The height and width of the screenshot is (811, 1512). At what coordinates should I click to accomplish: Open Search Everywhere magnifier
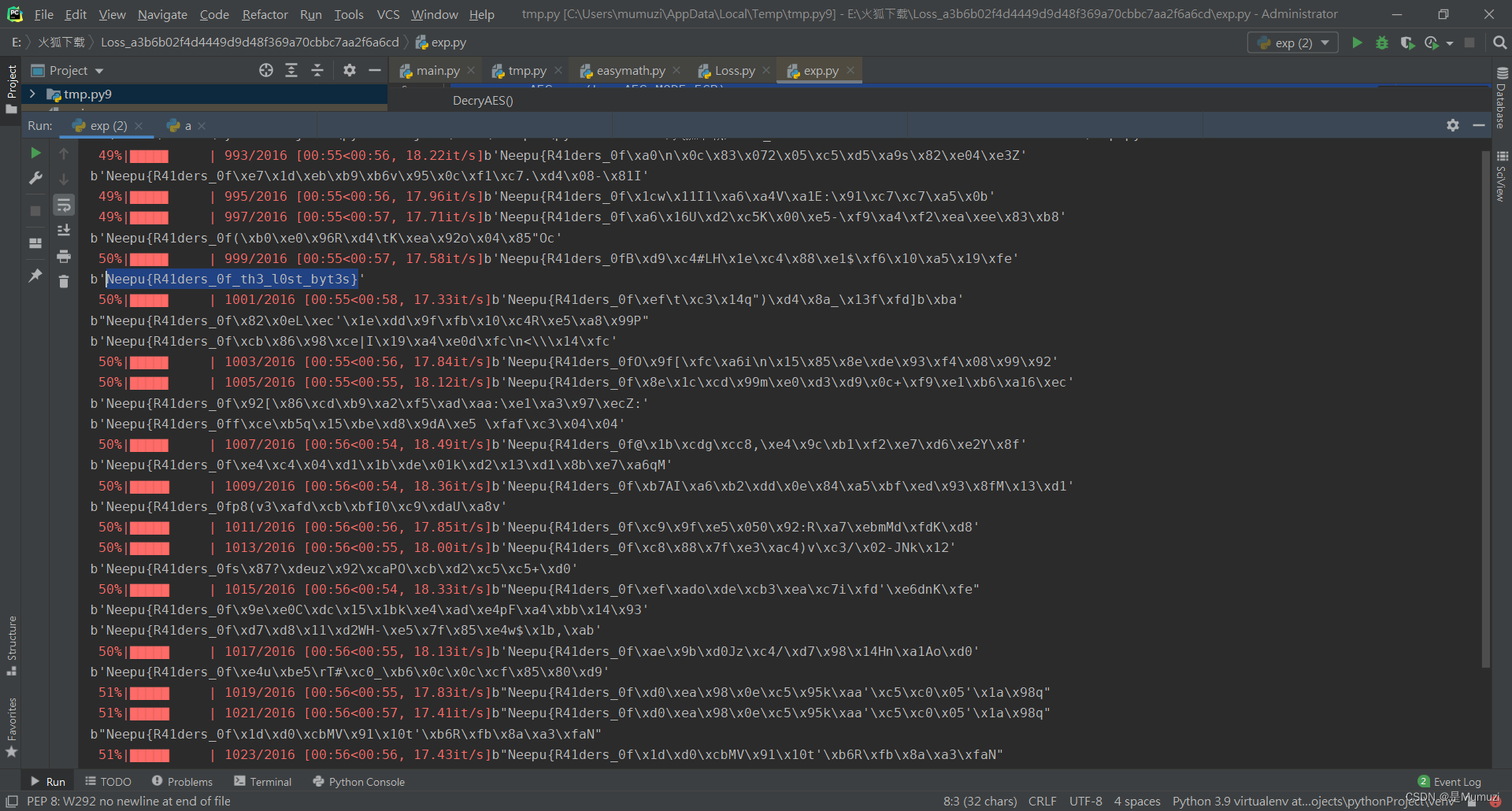point(1499,43)
